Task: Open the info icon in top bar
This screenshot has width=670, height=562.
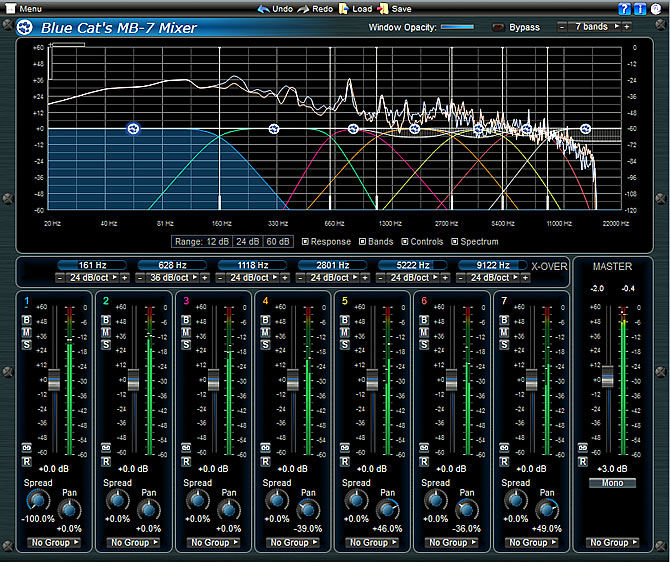Action: [x=640, y=9]
